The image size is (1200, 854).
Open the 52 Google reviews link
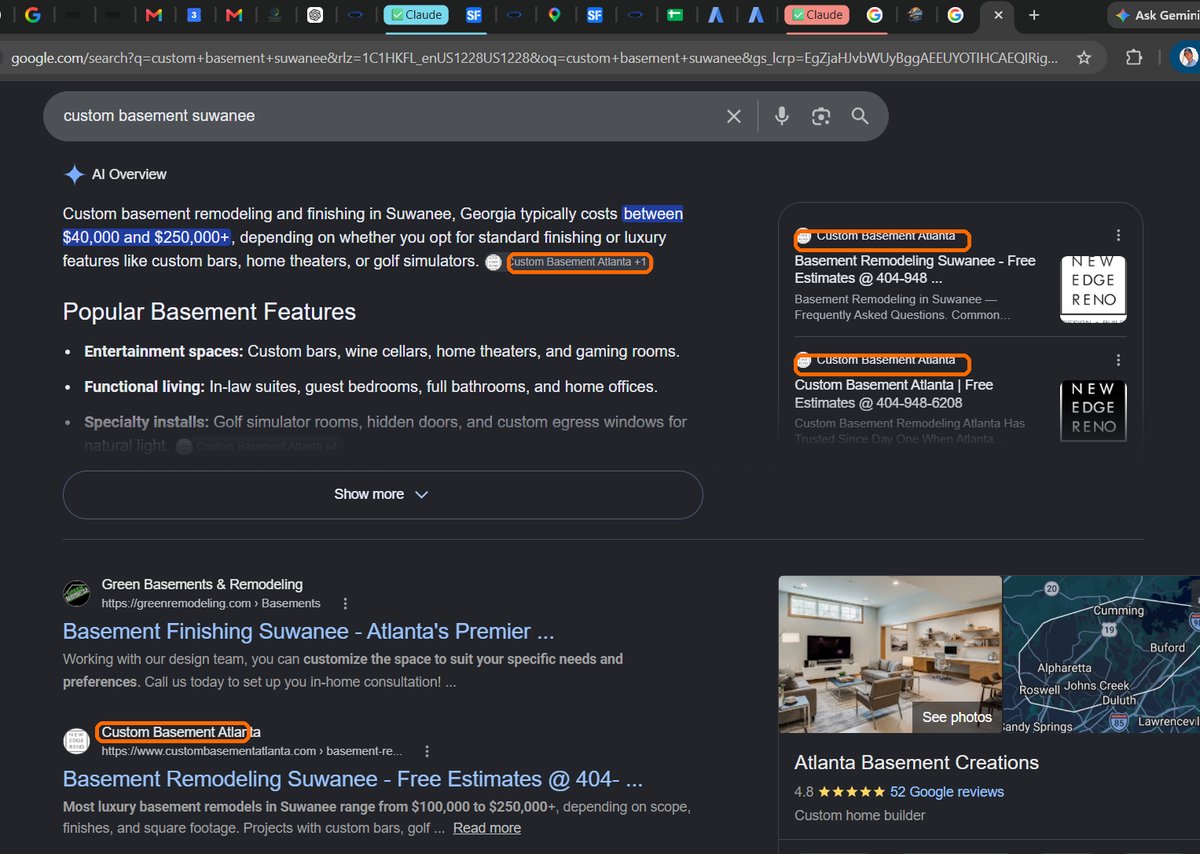click(x=947, y=791)
